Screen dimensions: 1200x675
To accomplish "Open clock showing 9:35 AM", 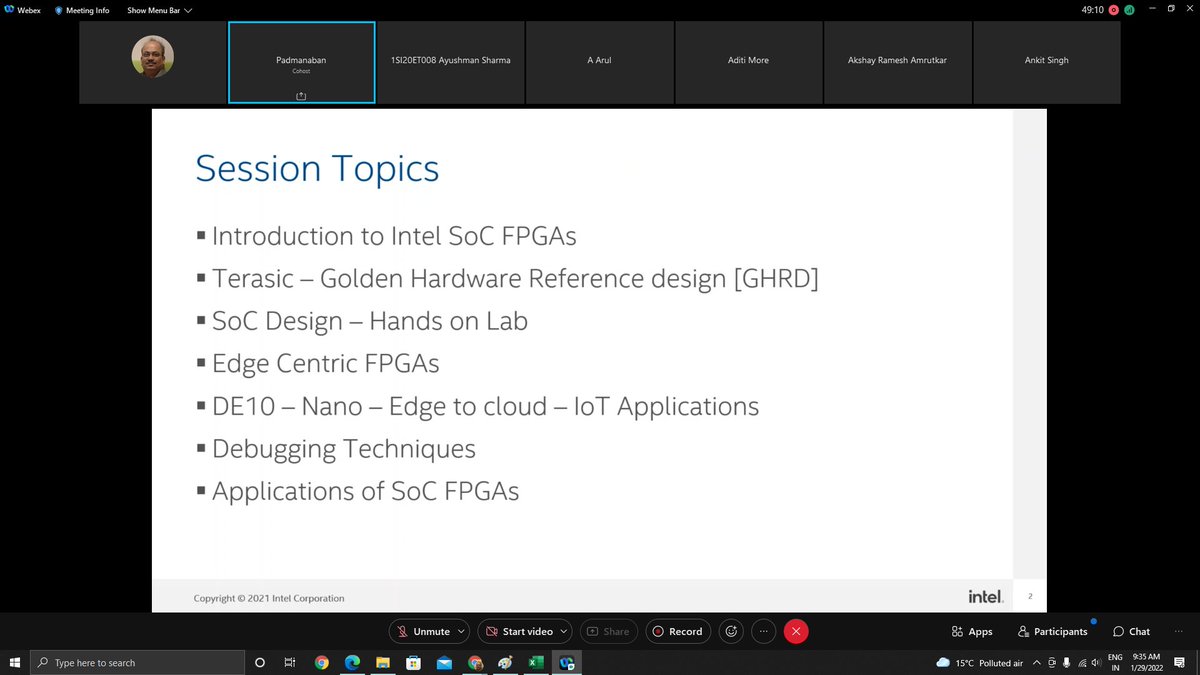I will pyautogui.click(x=1146, y=662).
